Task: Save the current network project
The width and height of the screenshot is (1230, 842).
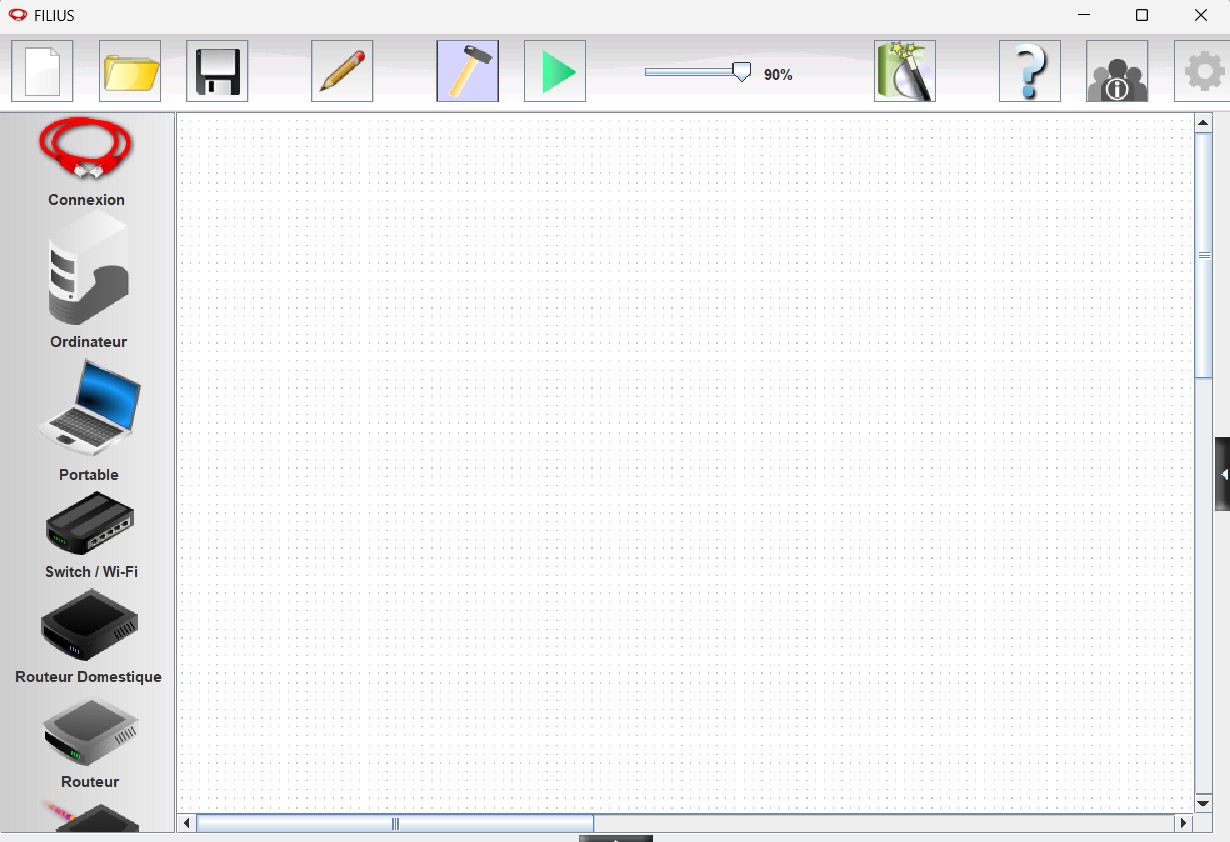Action: [x=216, y=71]
